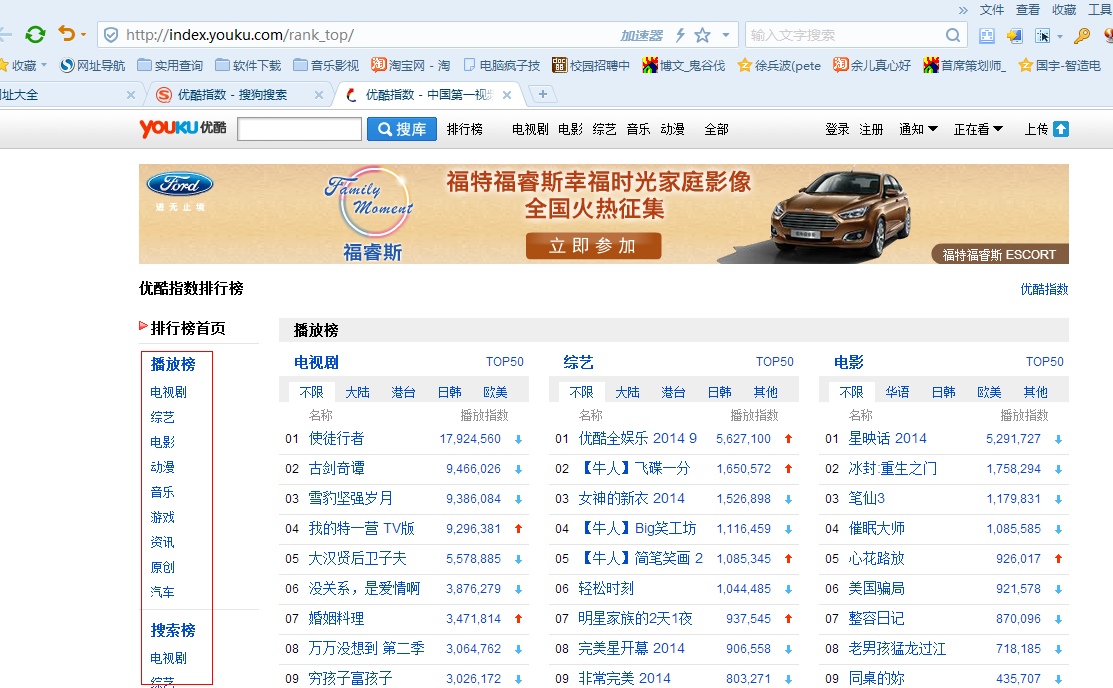The image size is (1113, 688).
Task: Expand the browser menu overflow chevron
Action: click(963, 10)
